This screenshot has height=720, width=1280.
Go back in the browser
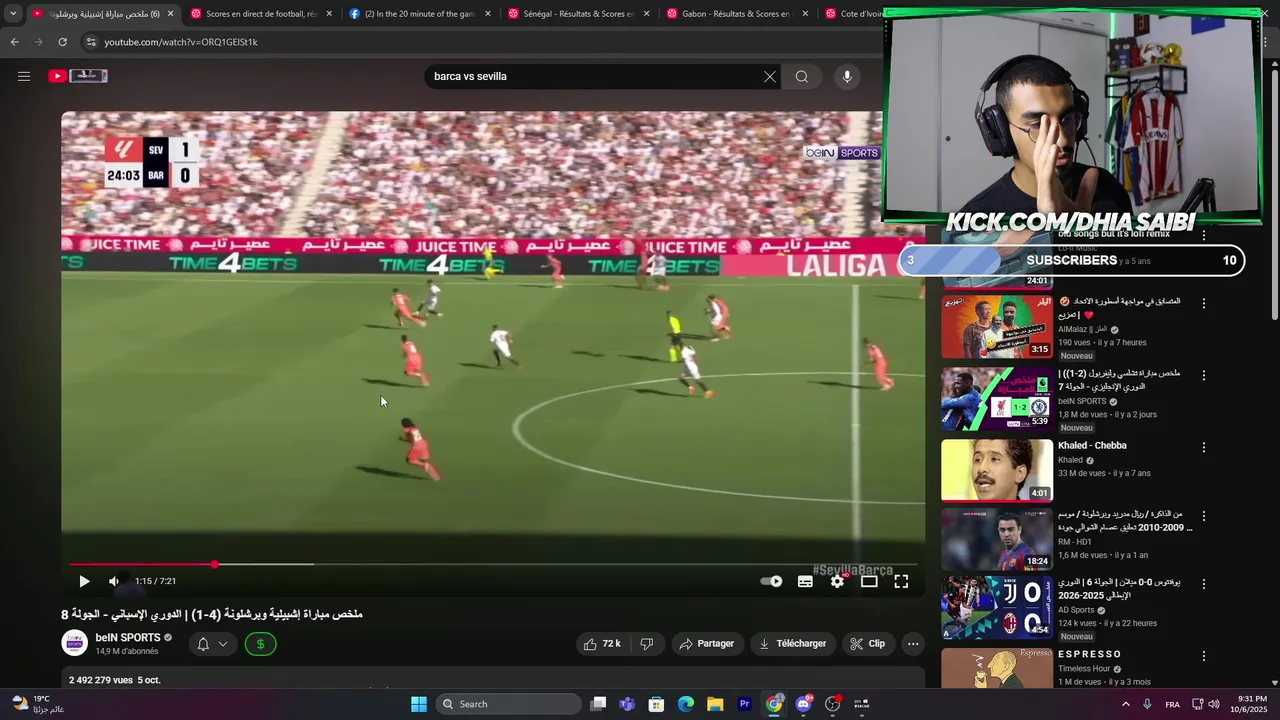[x=14, y=42]
